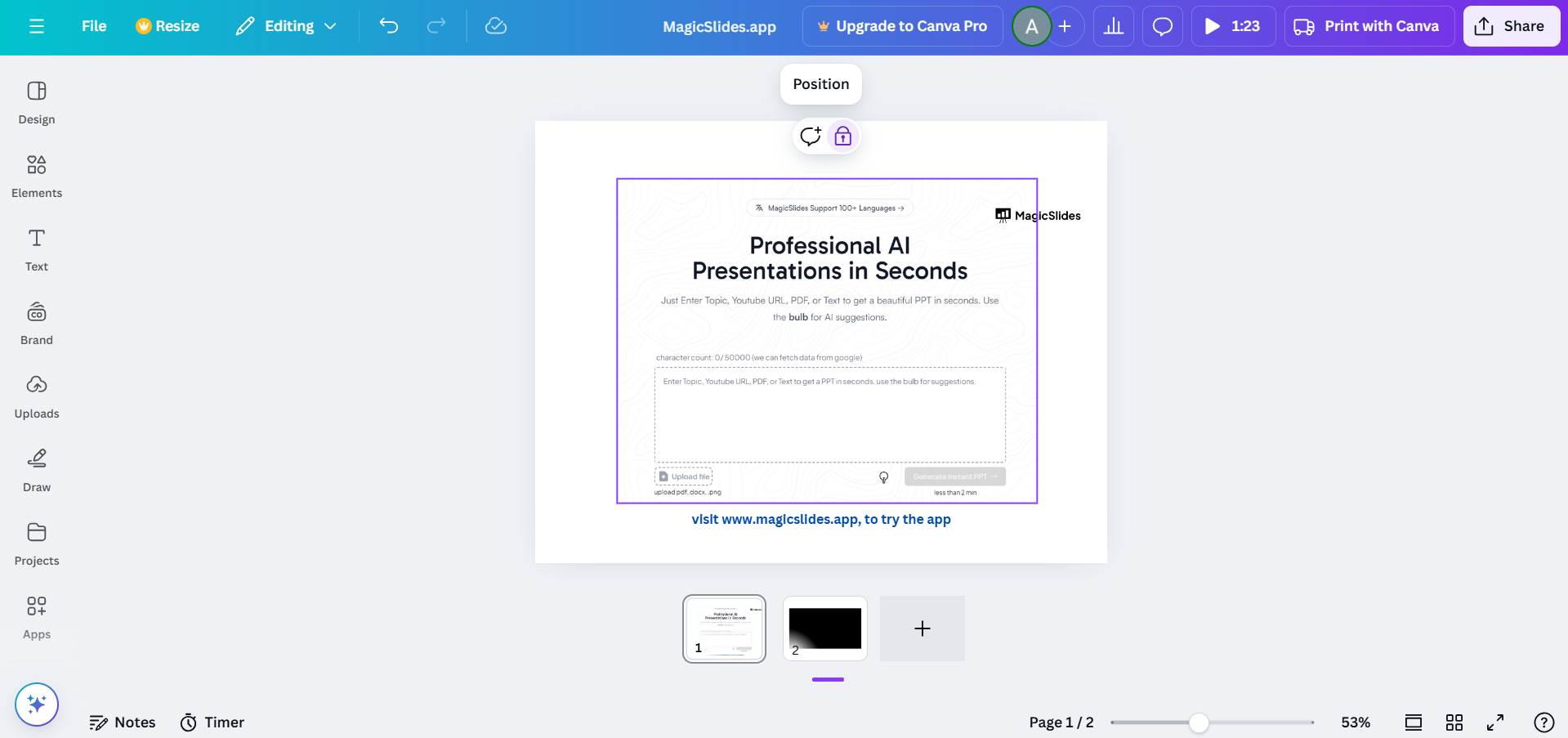The image size is (1568, 738).
Task: Toggle the page thumbnails view icon
Action: [x=1414, y=722]
